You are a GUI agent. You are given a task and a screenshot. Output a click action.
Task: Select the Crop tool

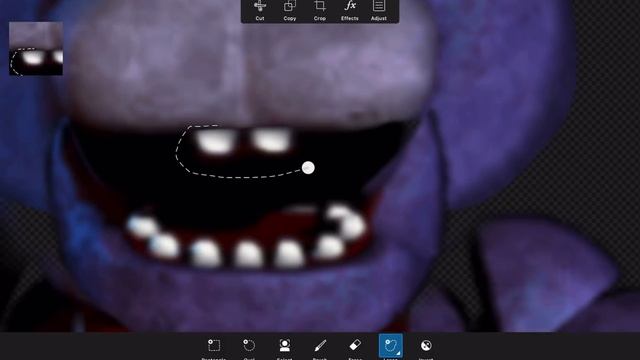pyautogui.click(x=320, y=11)
